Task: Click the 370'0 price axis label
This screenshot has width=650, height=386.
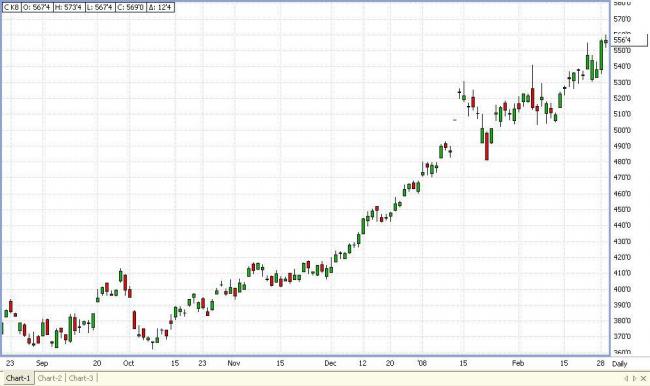Action: (622, 336)
